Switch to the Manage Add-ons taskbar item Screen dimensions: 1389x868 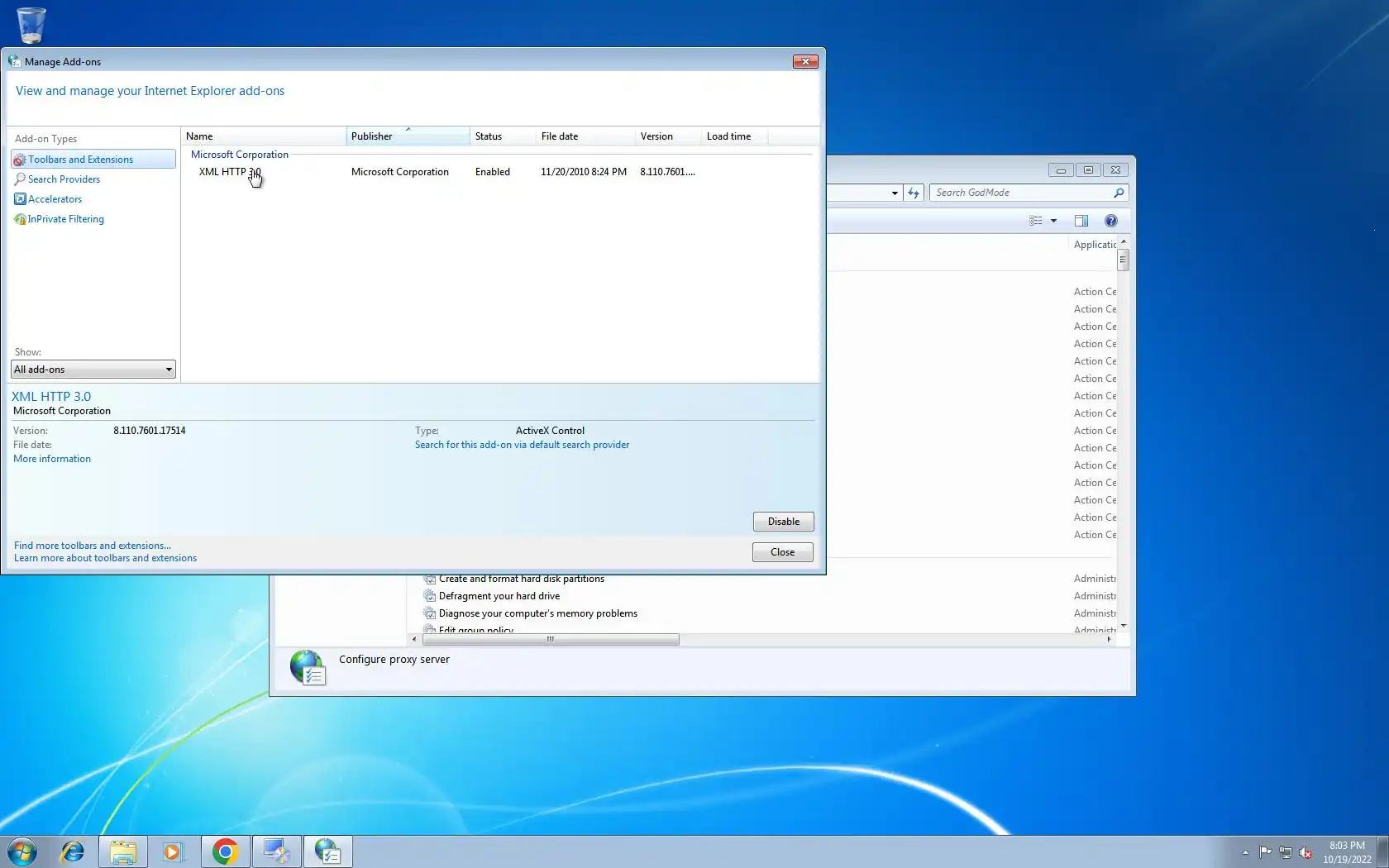coord(327,851)
